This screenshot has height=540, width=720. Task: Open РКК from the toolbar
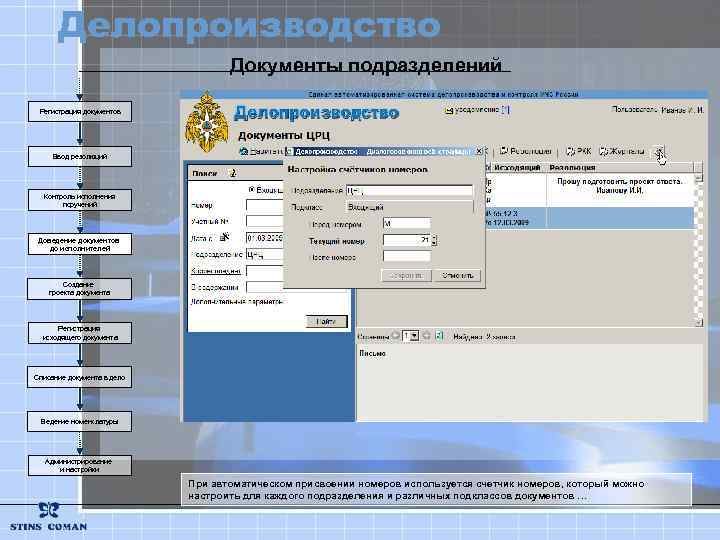579,151
